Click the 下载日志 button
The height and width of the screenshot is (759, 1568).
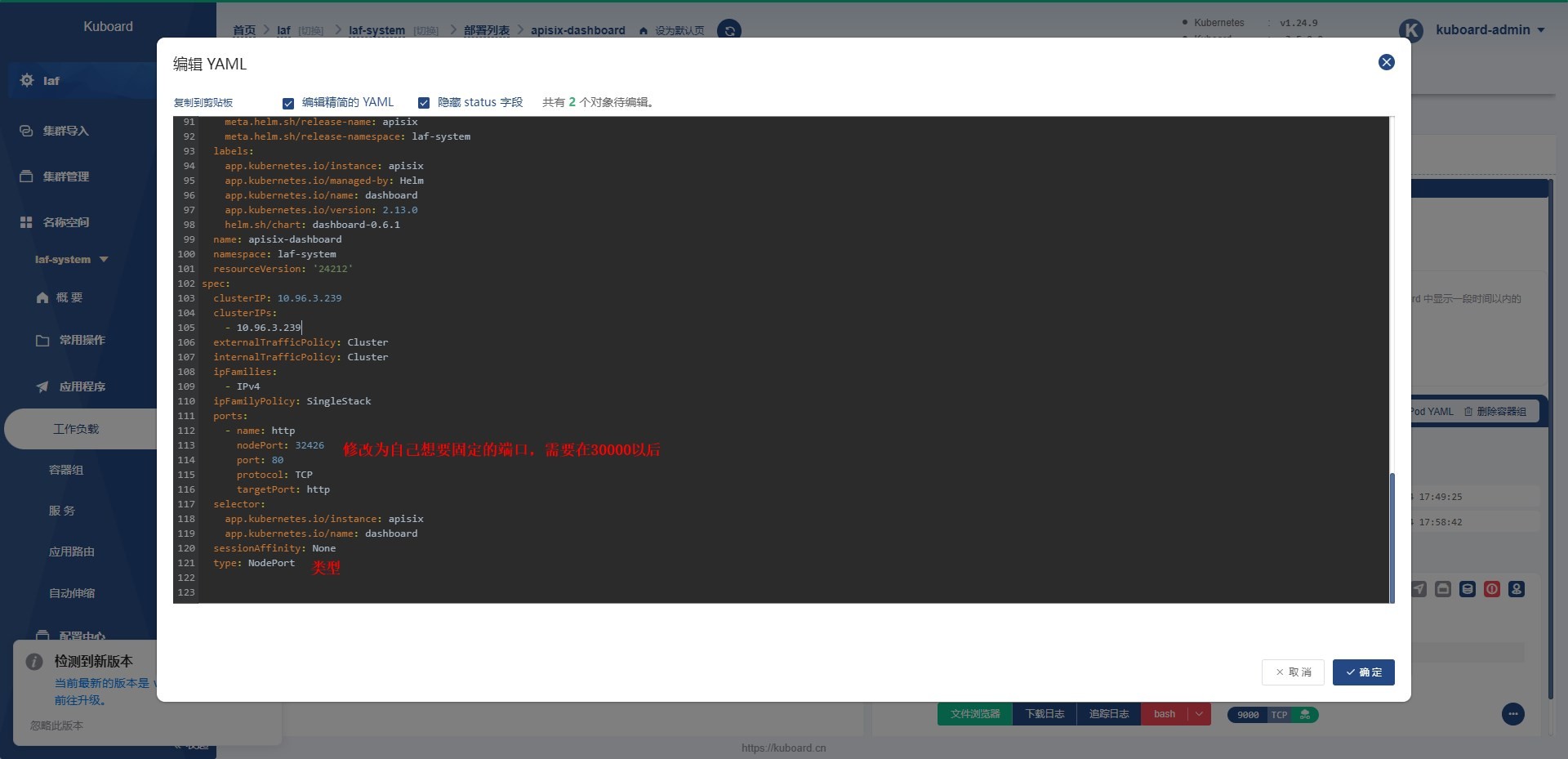point(1045,714)
